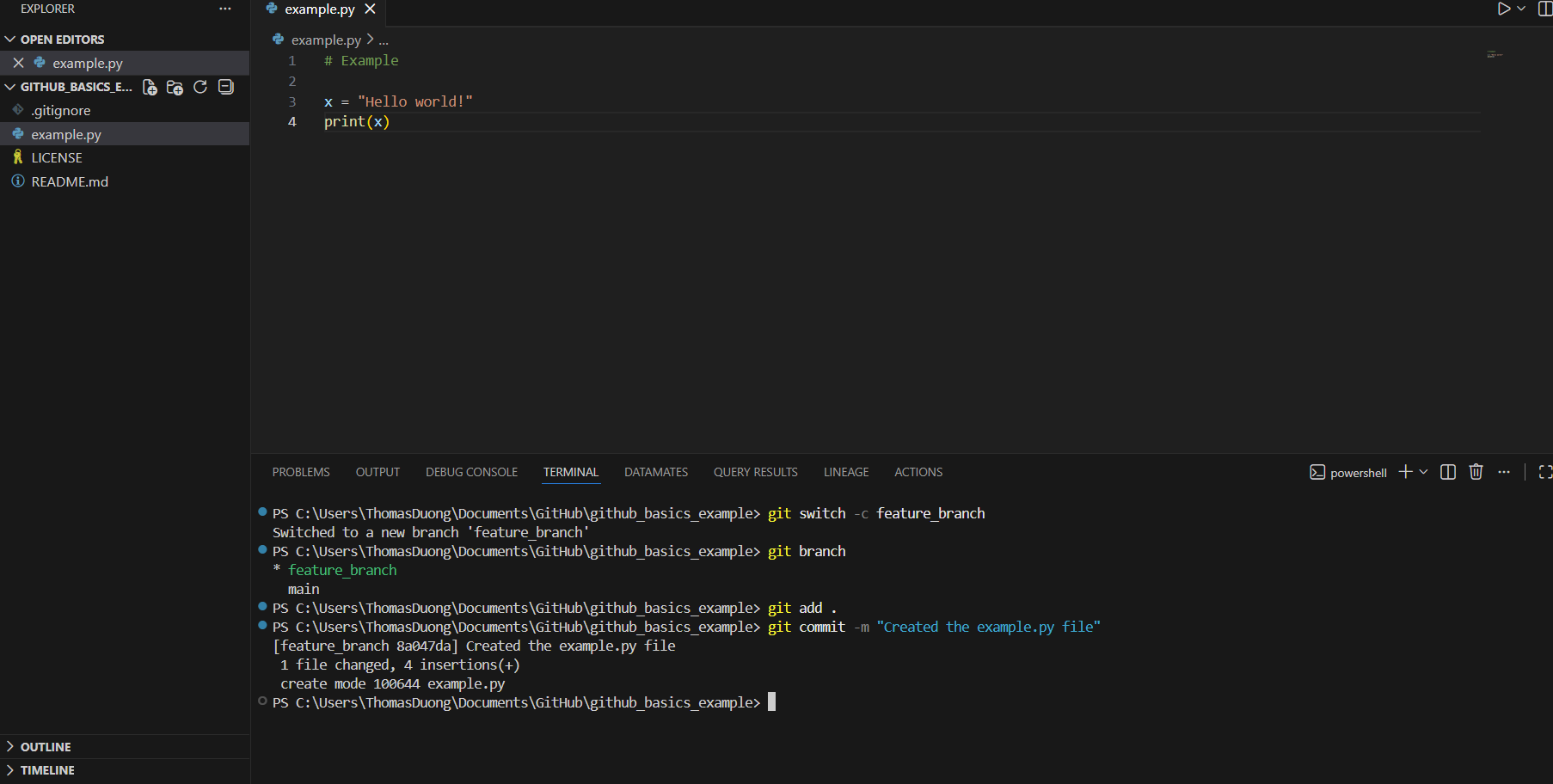Maximize the terminal panel size

click(1544, 472)
